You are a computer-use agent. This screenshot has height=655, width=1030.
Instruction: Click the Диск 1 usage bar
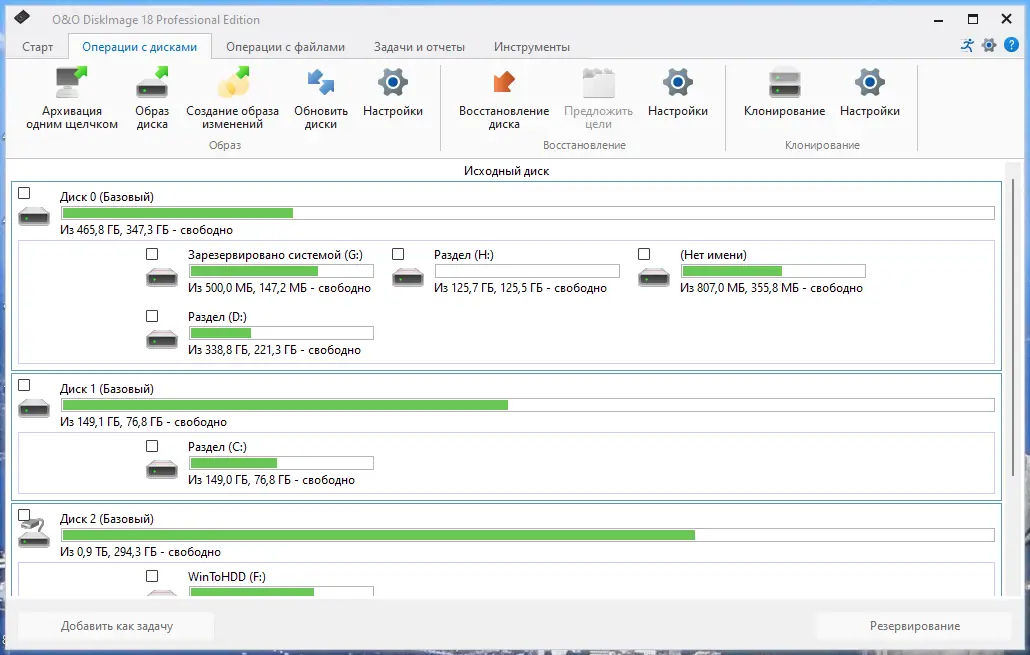pos(527,405)
